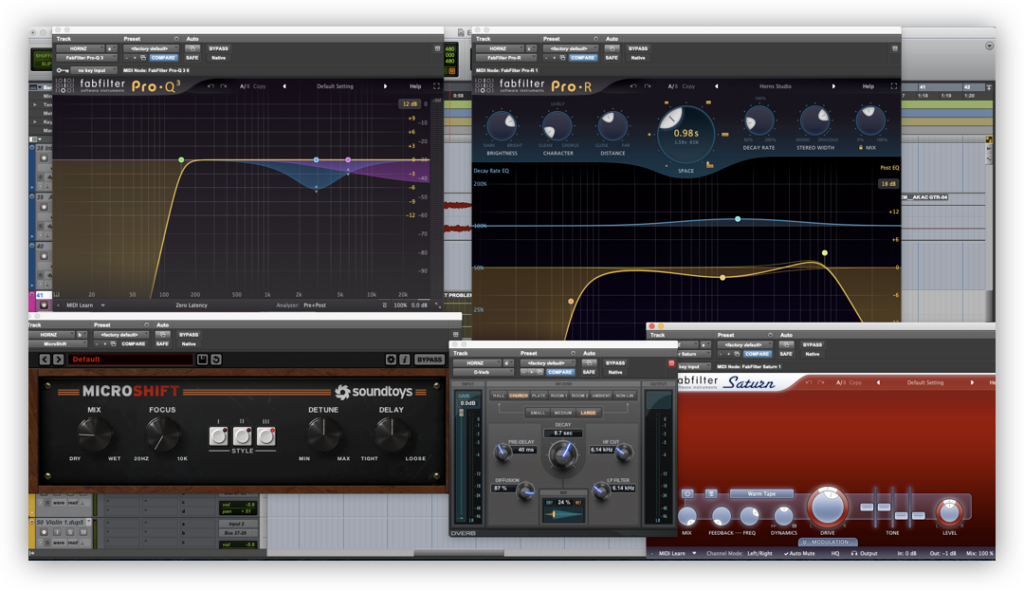Enable MicroShift style III button
Image resolution: width=1024 pixels, height=591 pixels.
tap(266, 436)
